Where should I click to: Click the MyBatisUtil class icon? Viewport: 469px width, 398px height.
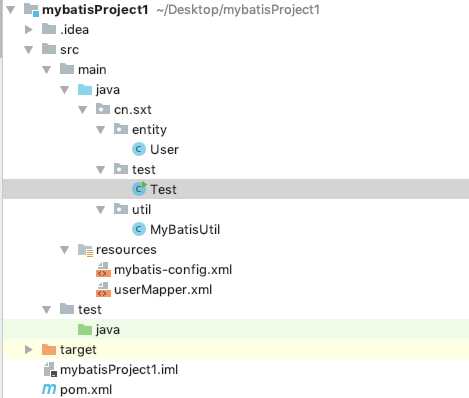(139, 229)
